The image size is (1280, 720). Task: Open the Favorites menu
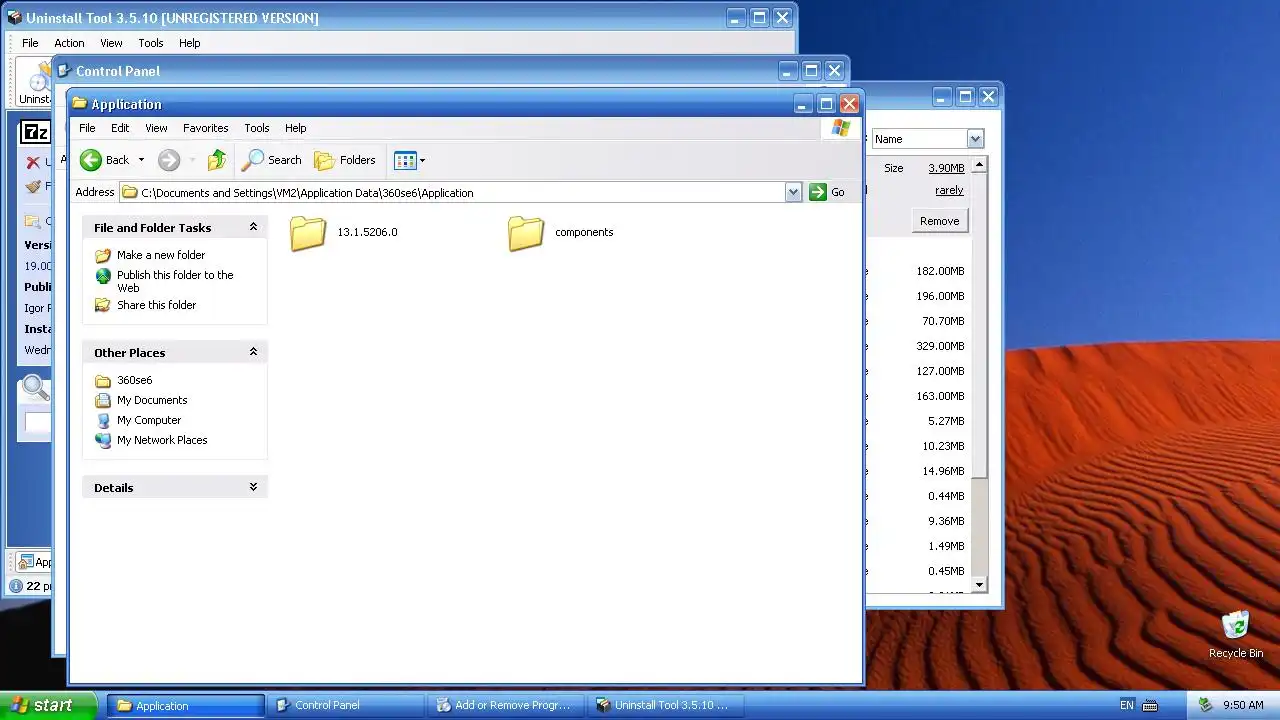coord(205,128)
